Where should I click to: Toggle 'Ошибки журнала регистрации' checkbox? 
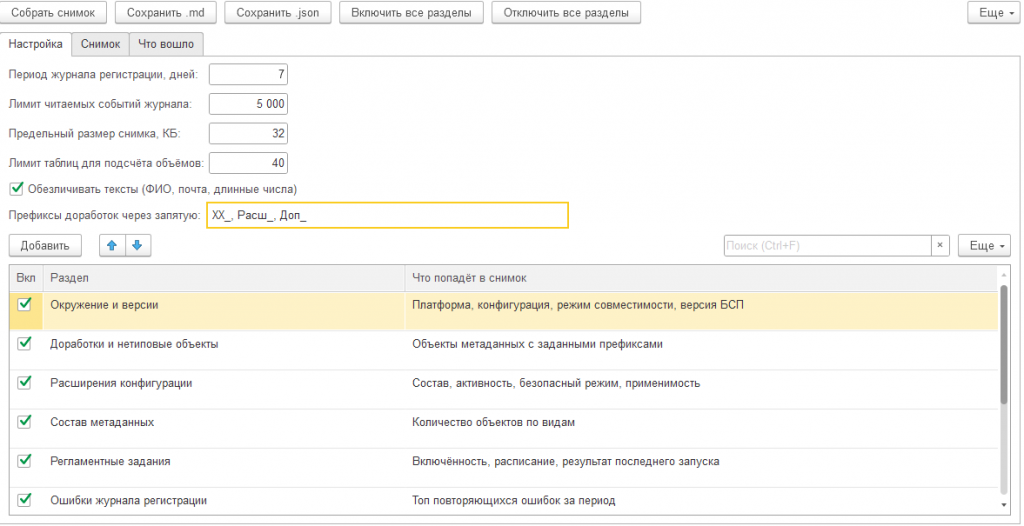[24, 500]
